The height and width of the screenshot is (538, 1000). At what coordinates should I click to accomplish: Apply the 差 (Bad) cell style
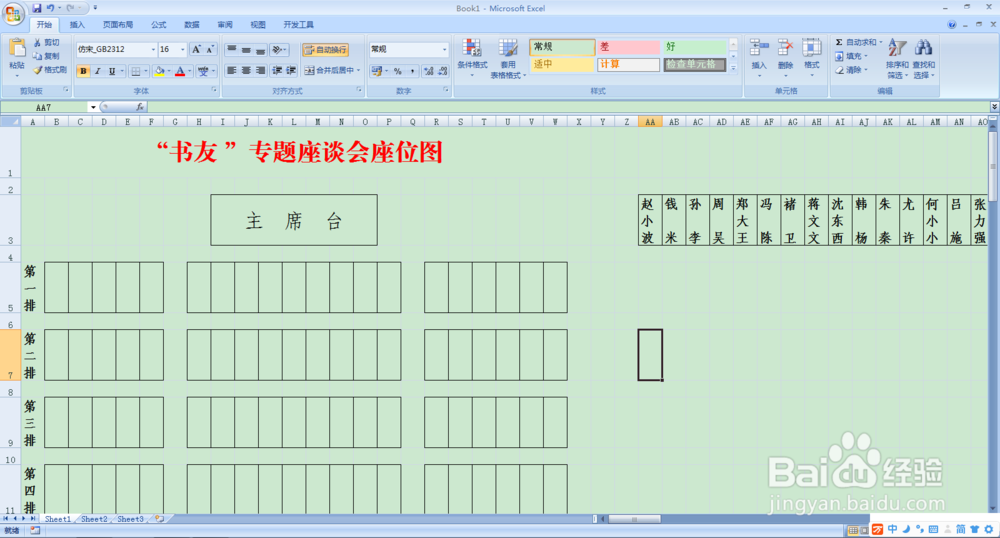(628, 47)
